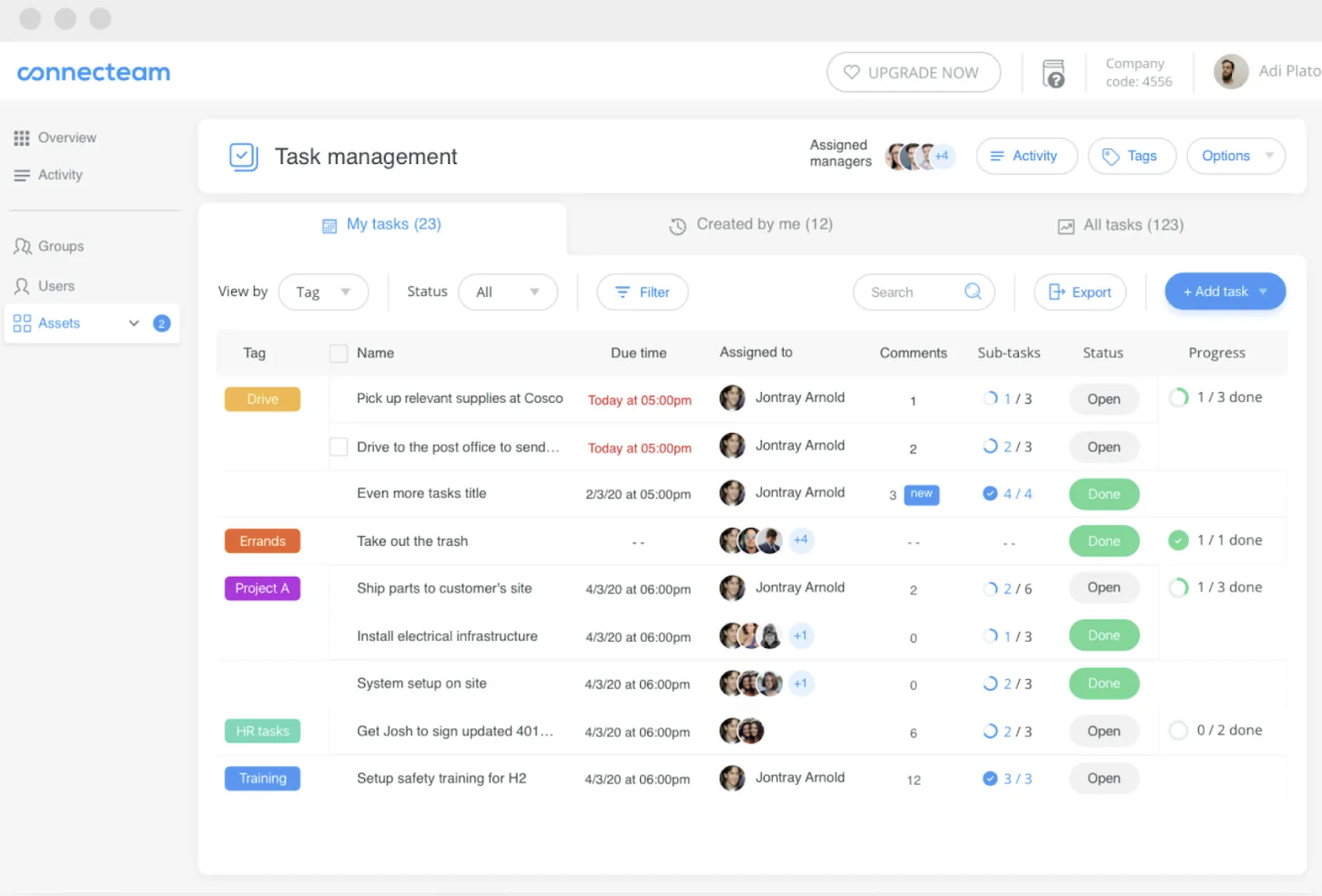1322x896 pixels.
Task: Open the help knowledge base icon
Action: click(x=1054, y=72)
